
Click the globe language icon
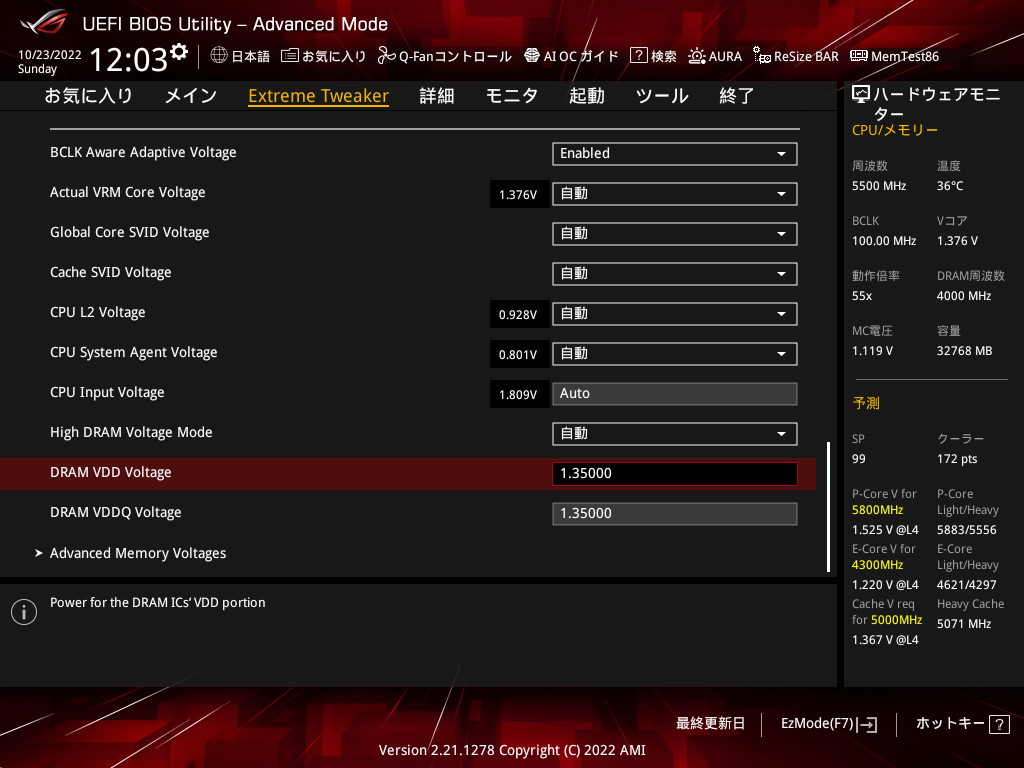pyautogui.click(x=219, y=56)
